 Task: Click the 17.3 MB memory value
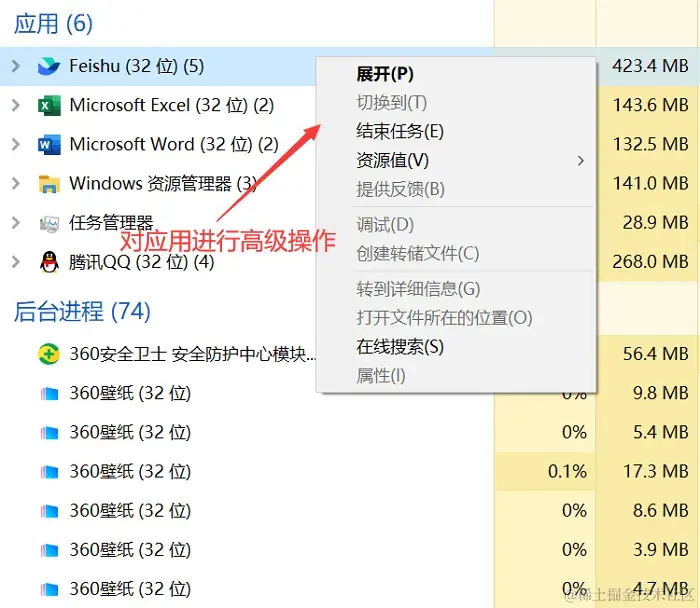656,471
